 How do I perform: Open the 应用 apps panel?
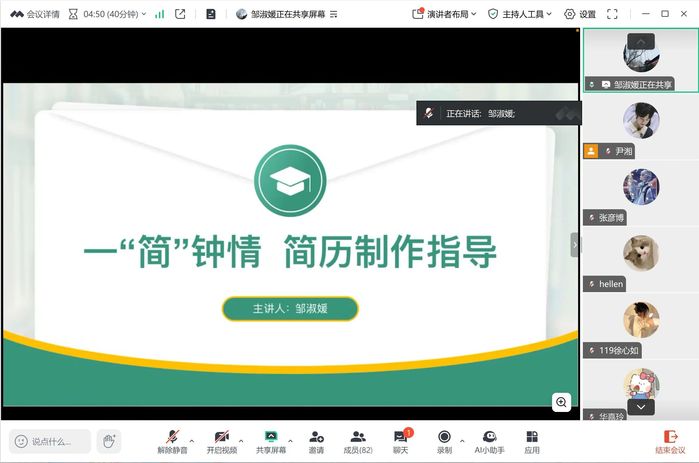click(x=532, y=441)
